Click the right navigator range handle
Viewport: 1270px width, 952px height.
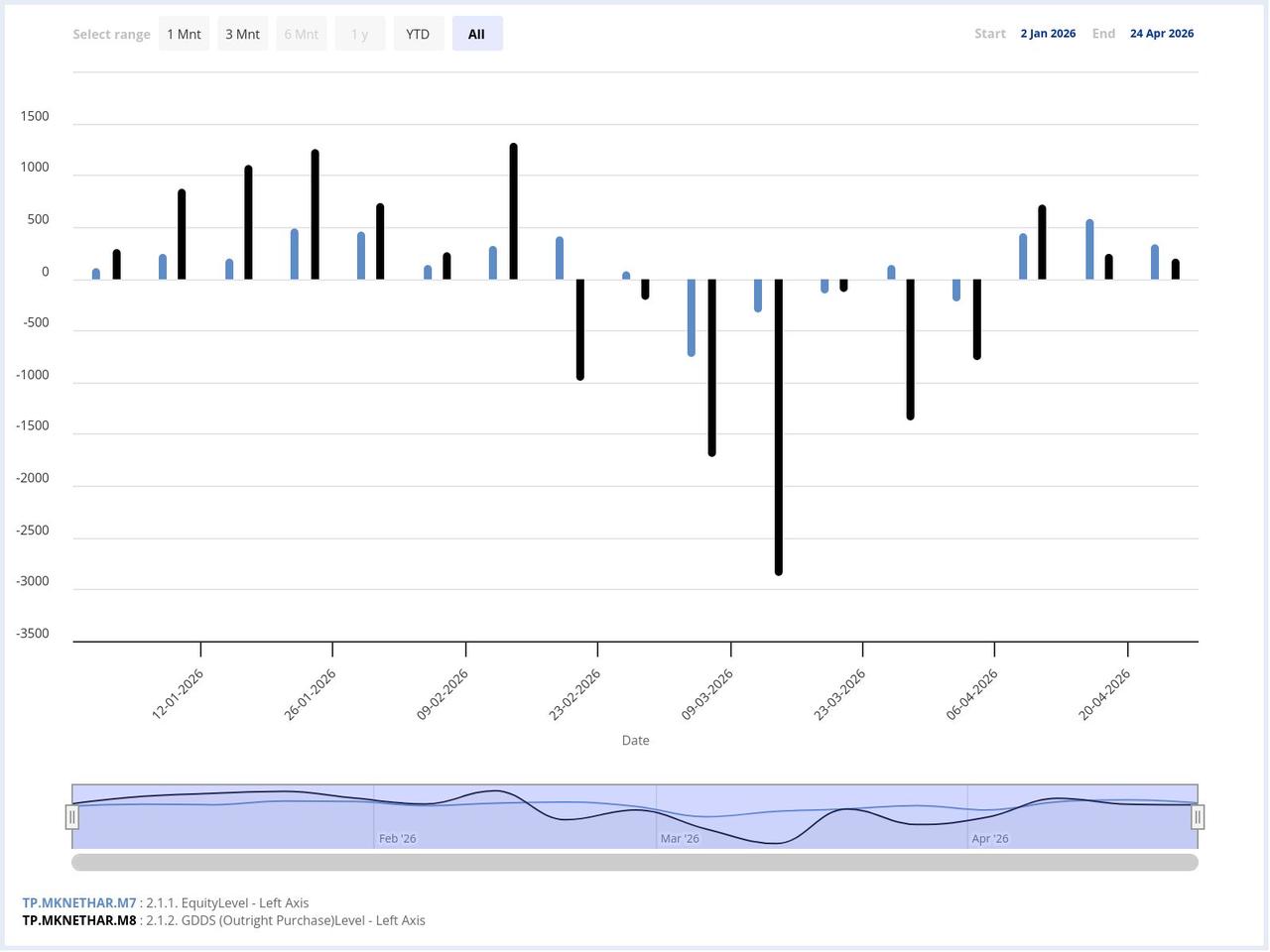coord(1198,815)
